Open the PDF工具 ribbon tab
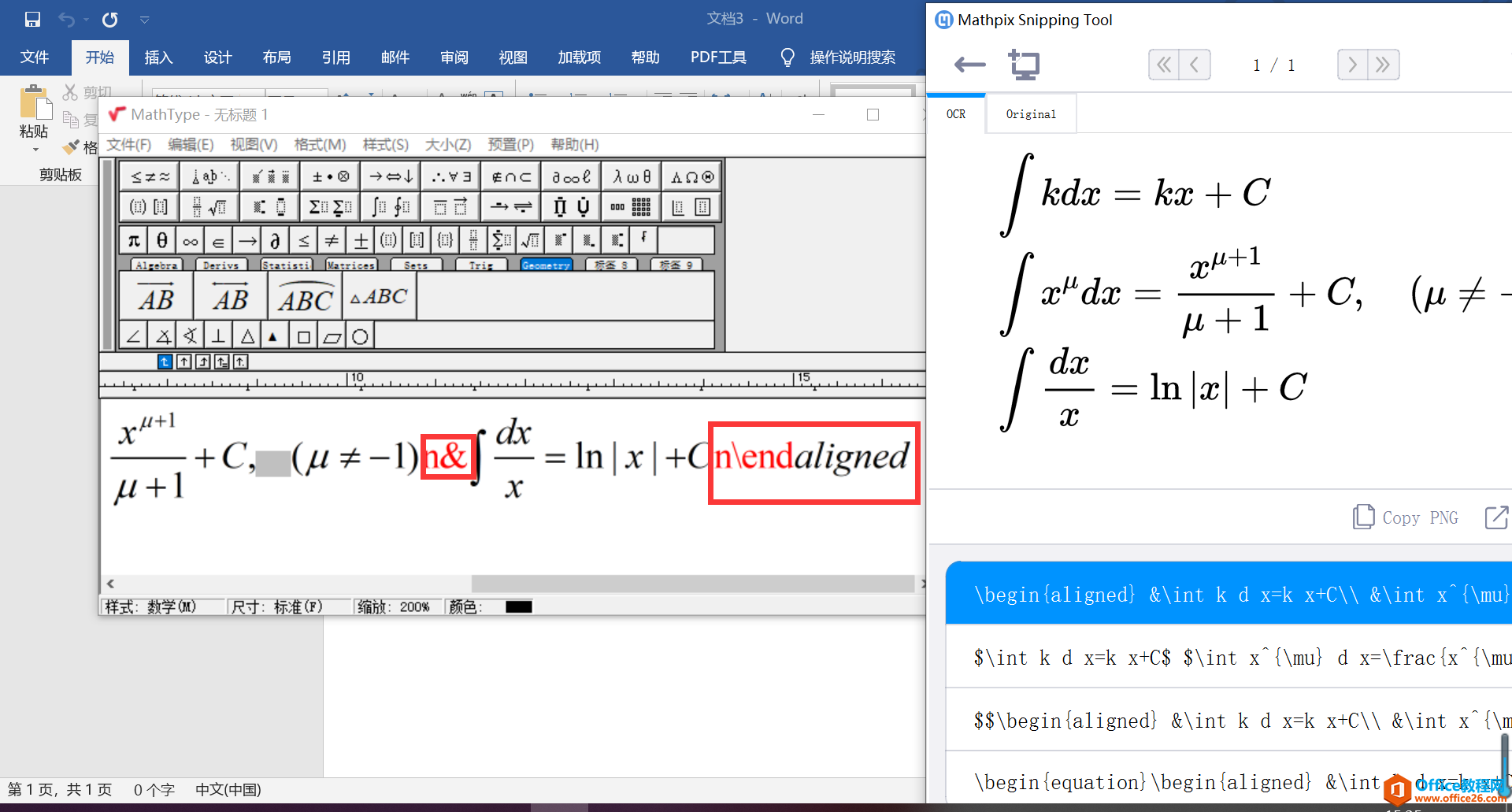This screenshot has height=812, width=1512. [x=717, y=57]
